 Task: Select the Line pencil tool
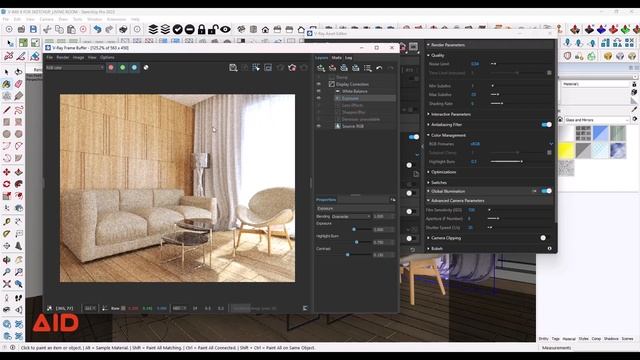click(x=7, y=110)
